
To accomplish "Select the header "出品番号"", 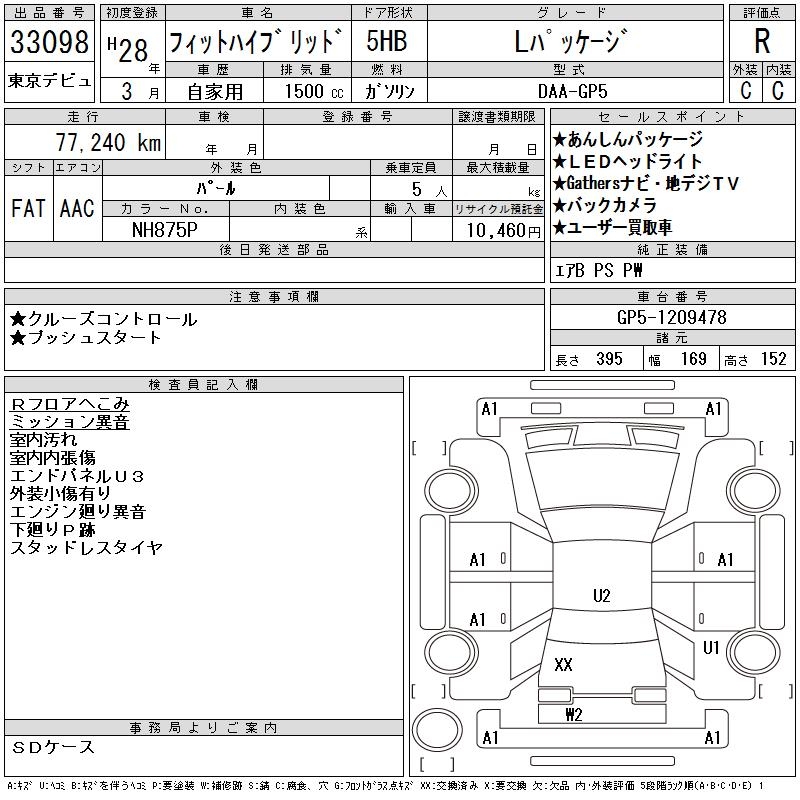I will tap(49, 13).
